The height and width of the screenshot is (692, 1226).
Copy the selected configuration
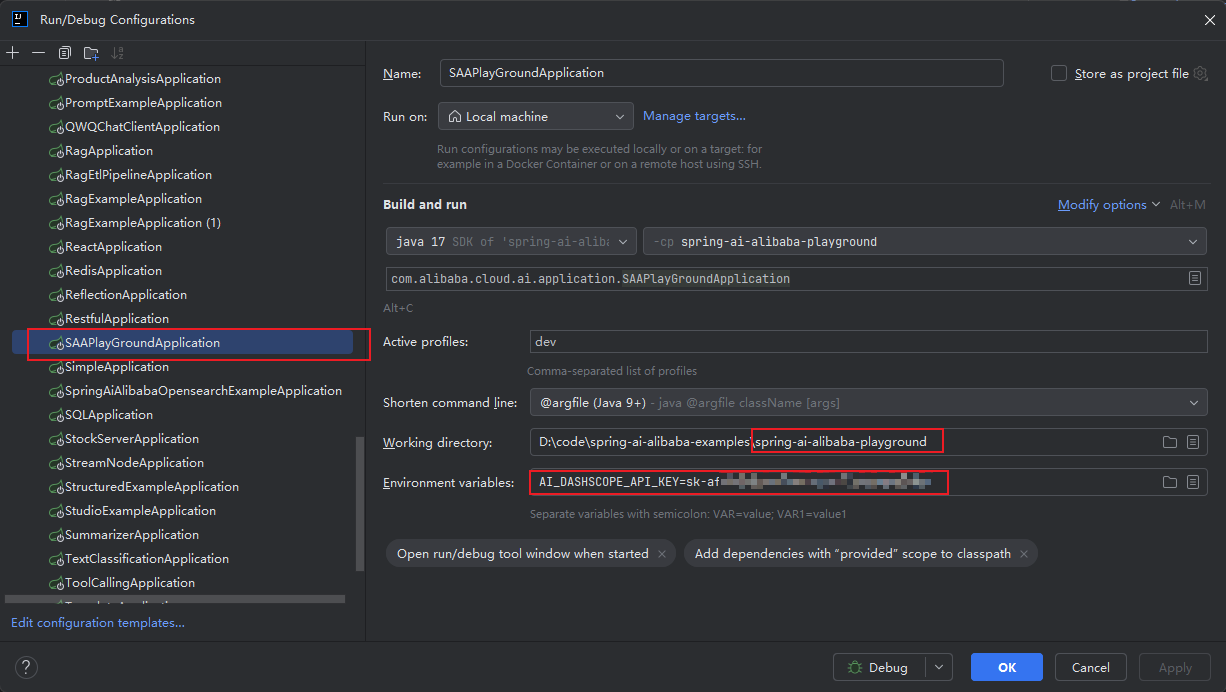pyautogui.click(x=65, y=53)
